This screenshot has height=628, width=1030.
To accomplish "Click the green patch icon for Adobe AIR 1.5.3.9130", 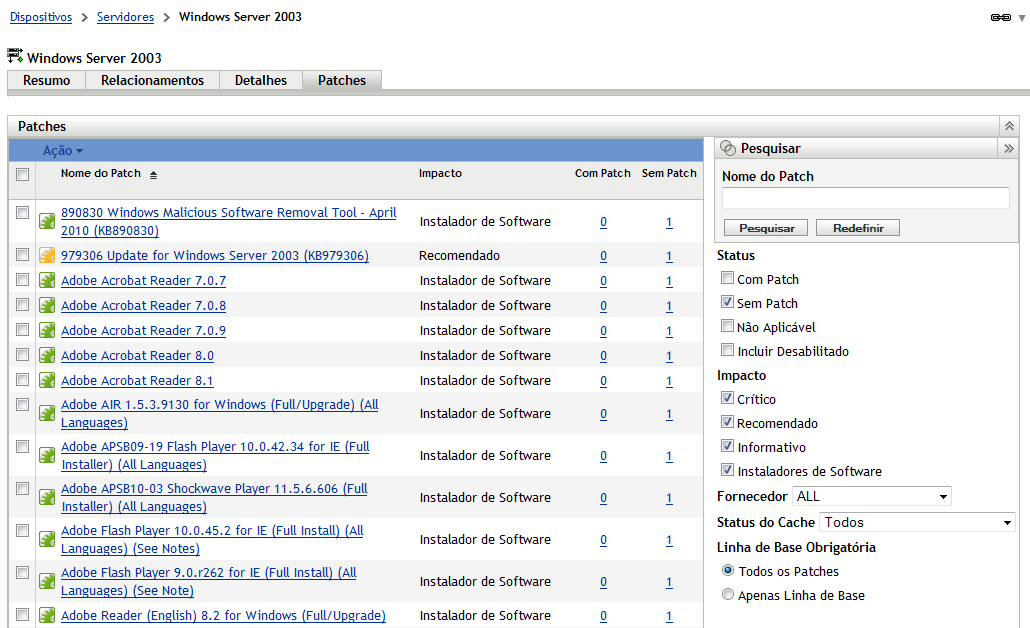I will point(46,413).
